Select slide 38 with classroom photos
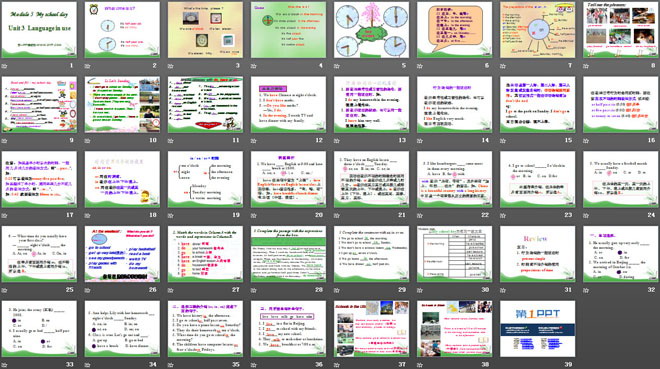 (x=455, y=329)
